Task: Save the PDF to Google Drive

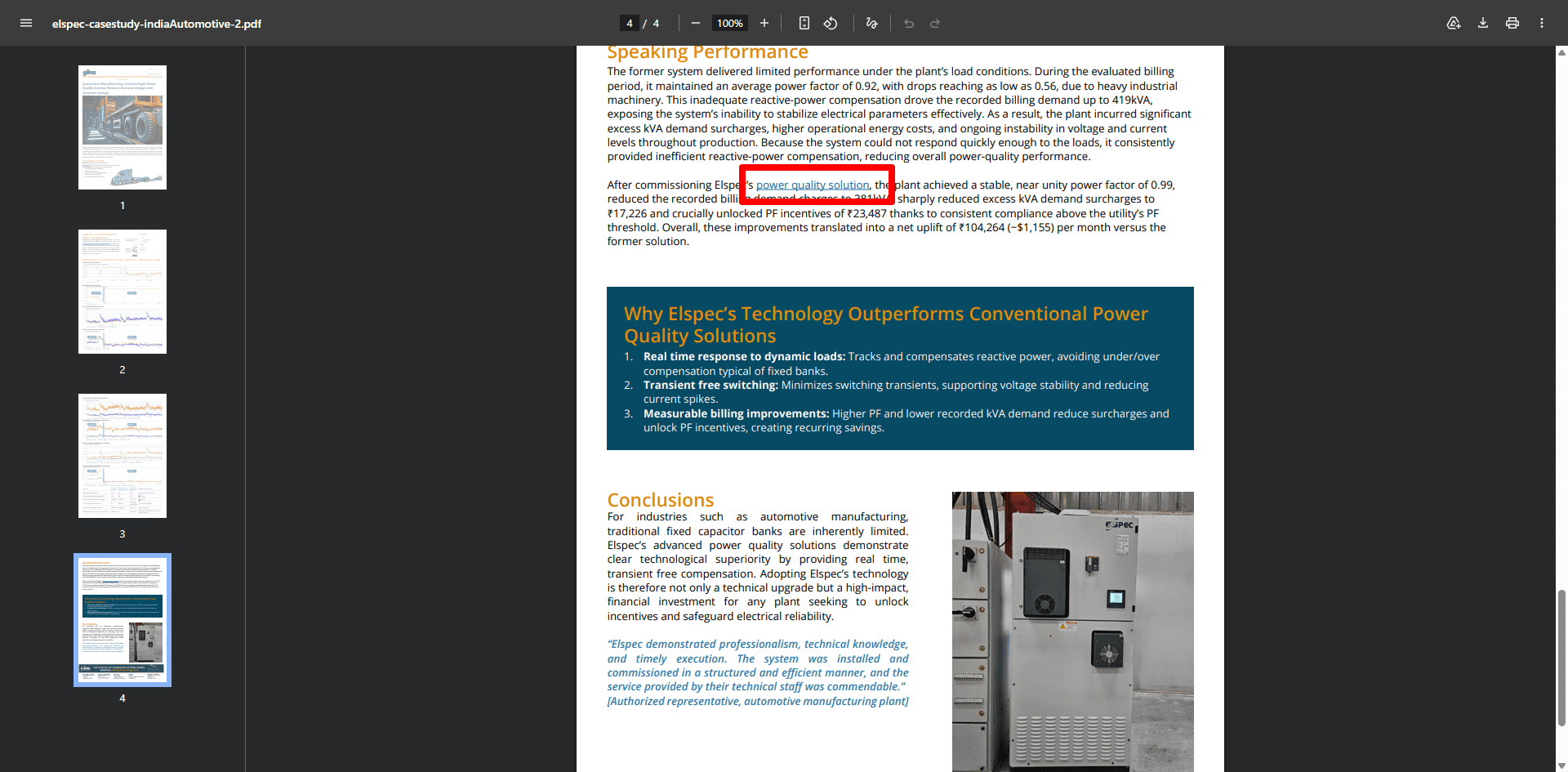Action: (1454, 23)
